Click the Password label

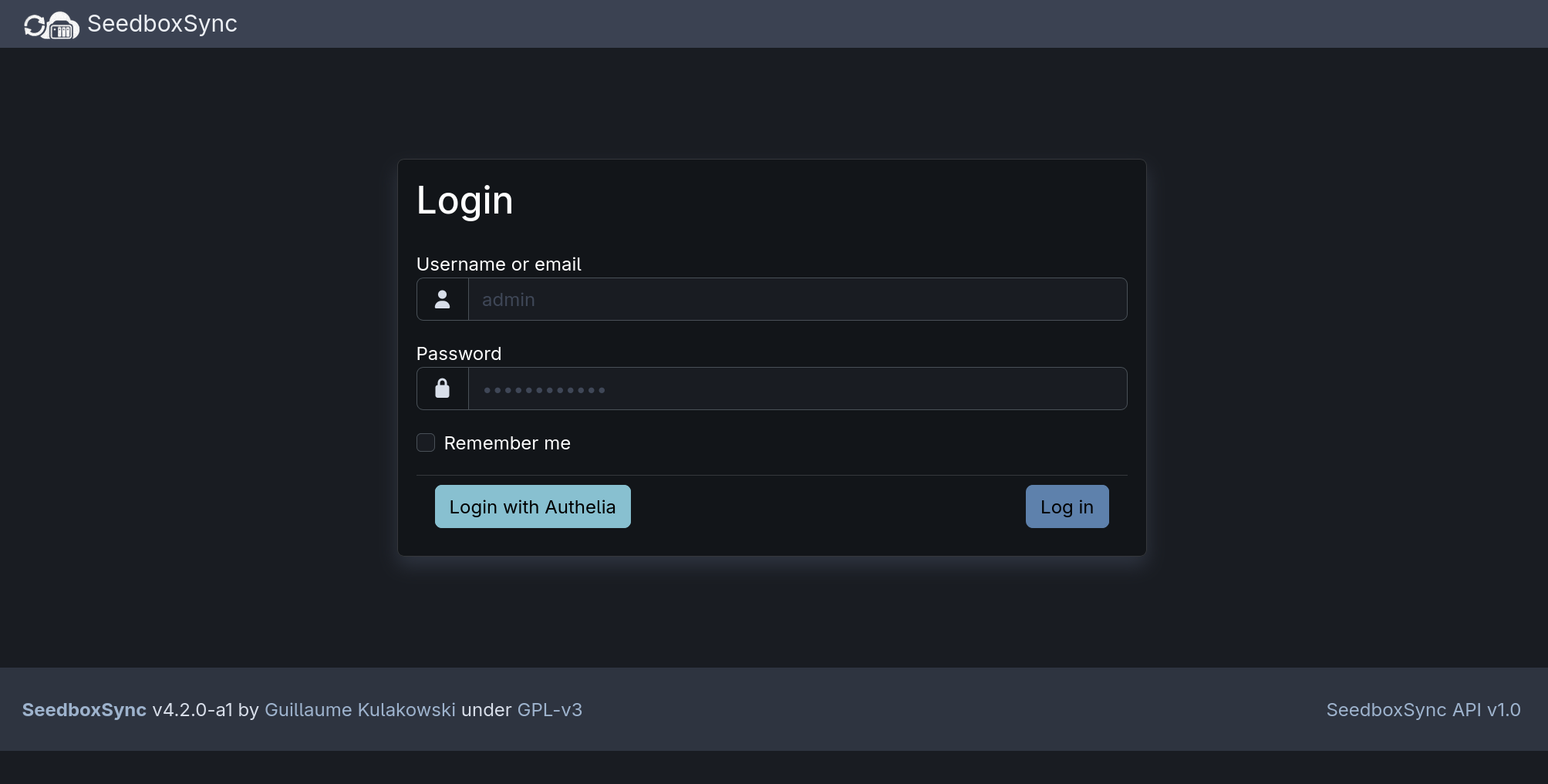459,354
